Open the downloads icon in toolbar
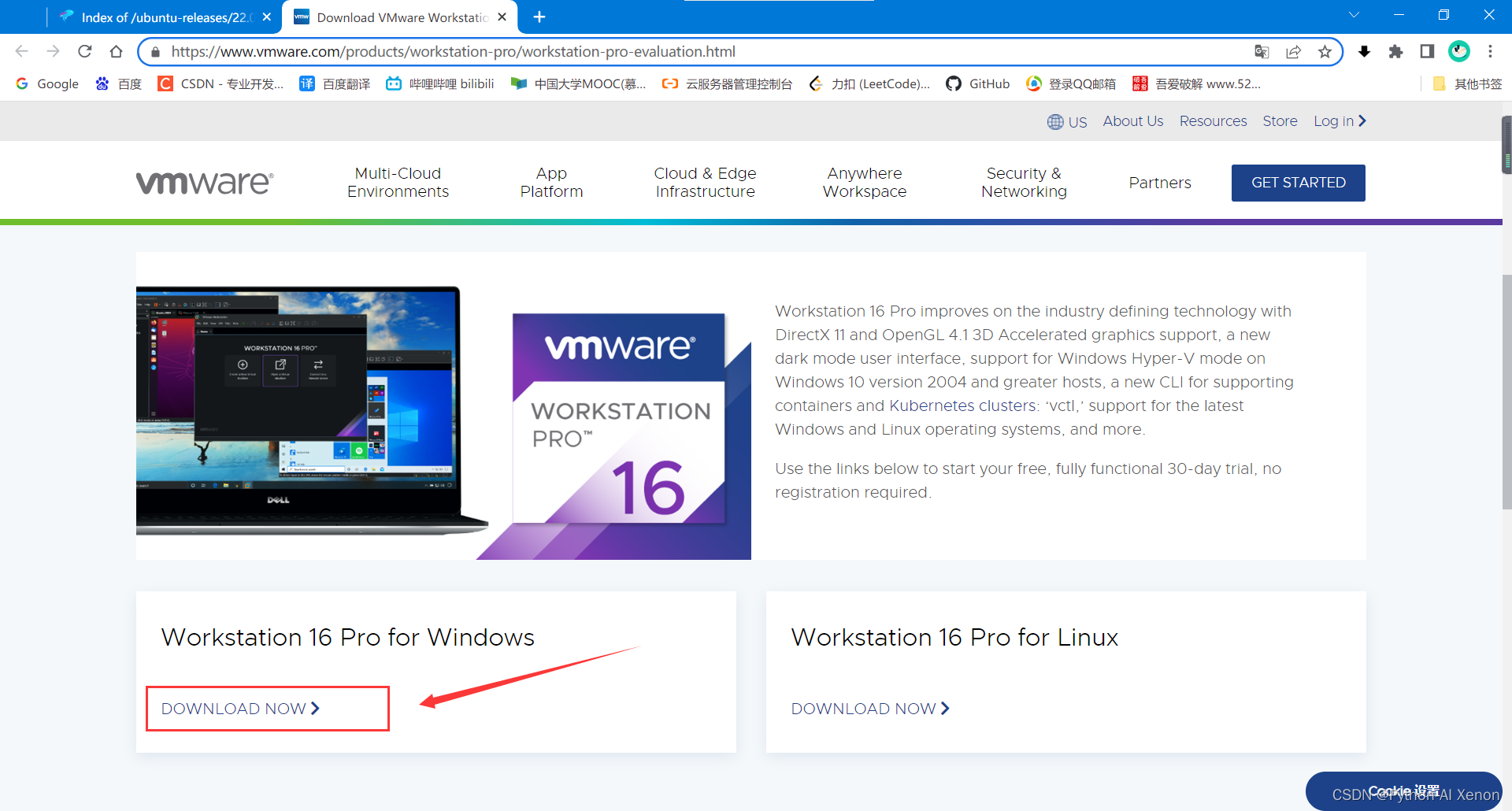Screen dimensions: 1512x811 coord(1364,52)
